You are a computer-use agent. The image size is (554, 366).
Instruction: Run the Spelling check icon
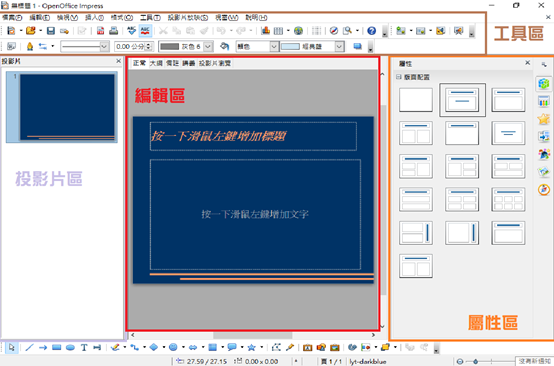click(131, 31)
